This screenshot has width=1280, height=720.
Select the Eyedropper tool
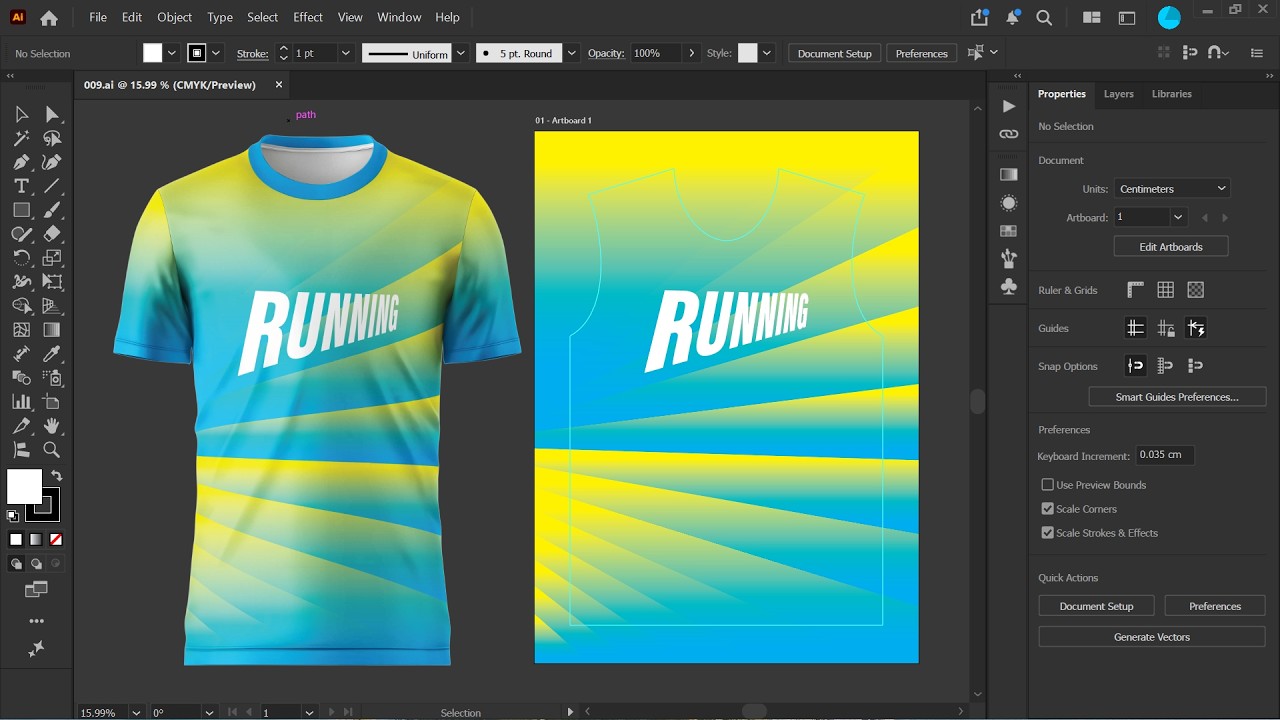52,354
